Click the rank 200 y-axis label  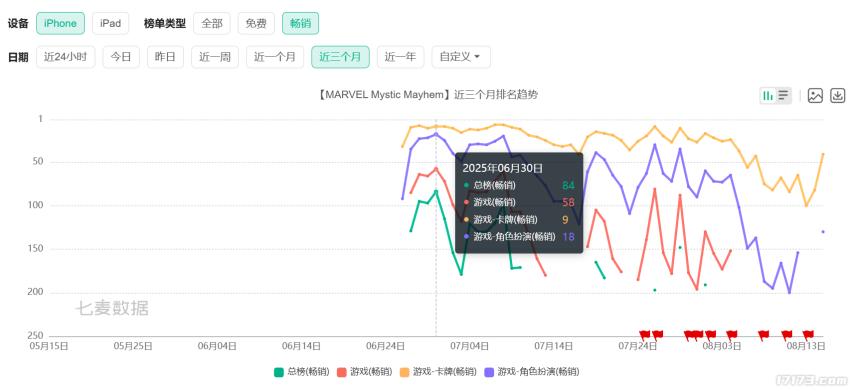click(x=36, y=292)
